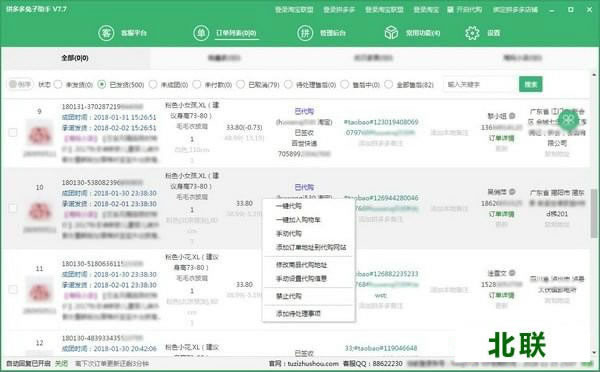This screenshot has width=600, height=372.
Task: Click the 开启代购 icon in title bar
Action: 450,9
